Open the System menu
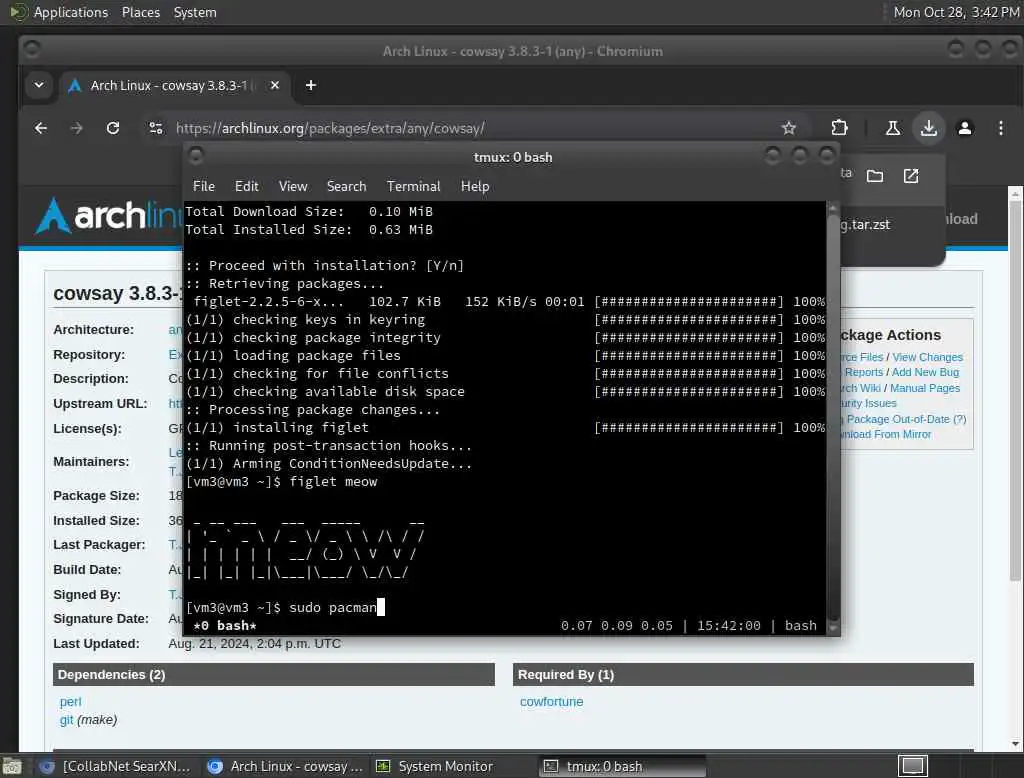The width and height of the screenshot is (1024, 778). 195,12
